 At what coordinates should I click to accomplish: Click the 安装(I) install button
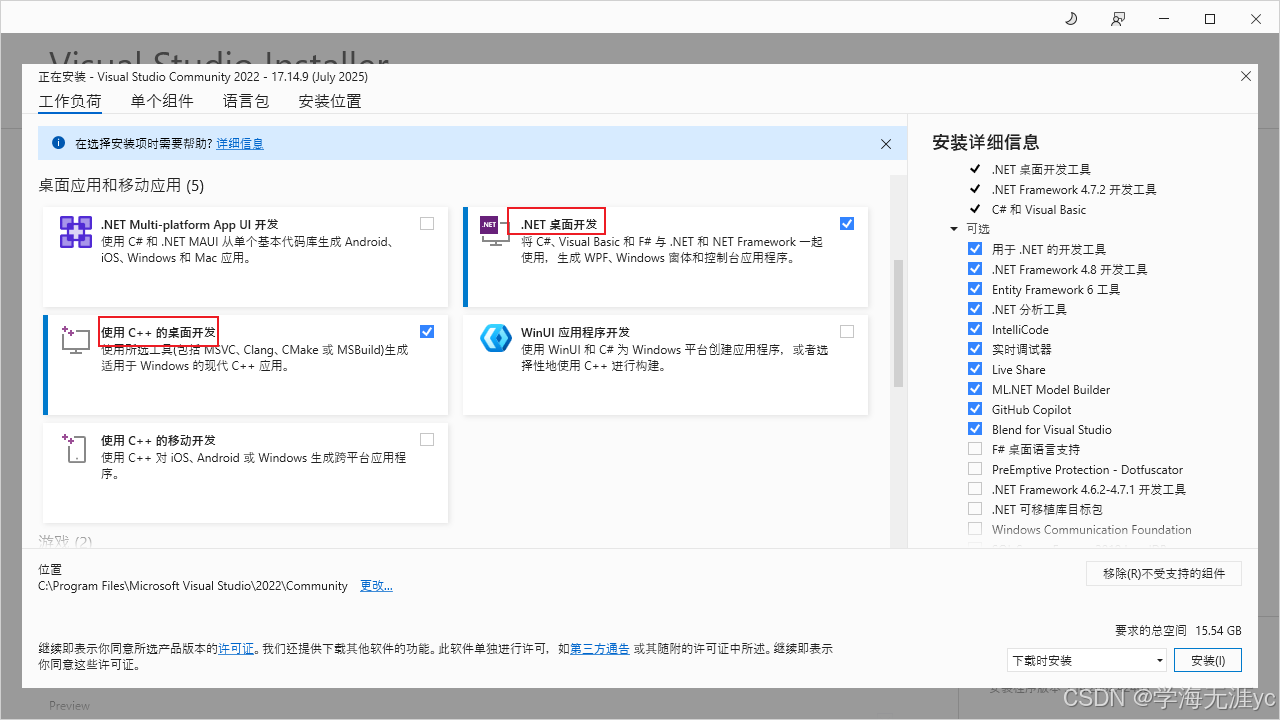click(x=1208, y=660)
